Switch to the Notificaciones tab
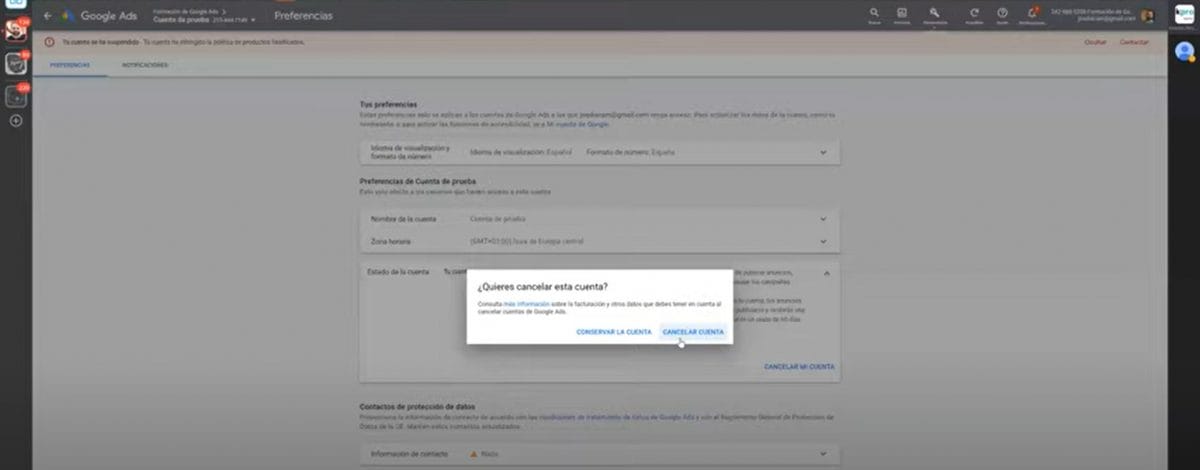Viewport: 1200px width, 470px height. 145,65
